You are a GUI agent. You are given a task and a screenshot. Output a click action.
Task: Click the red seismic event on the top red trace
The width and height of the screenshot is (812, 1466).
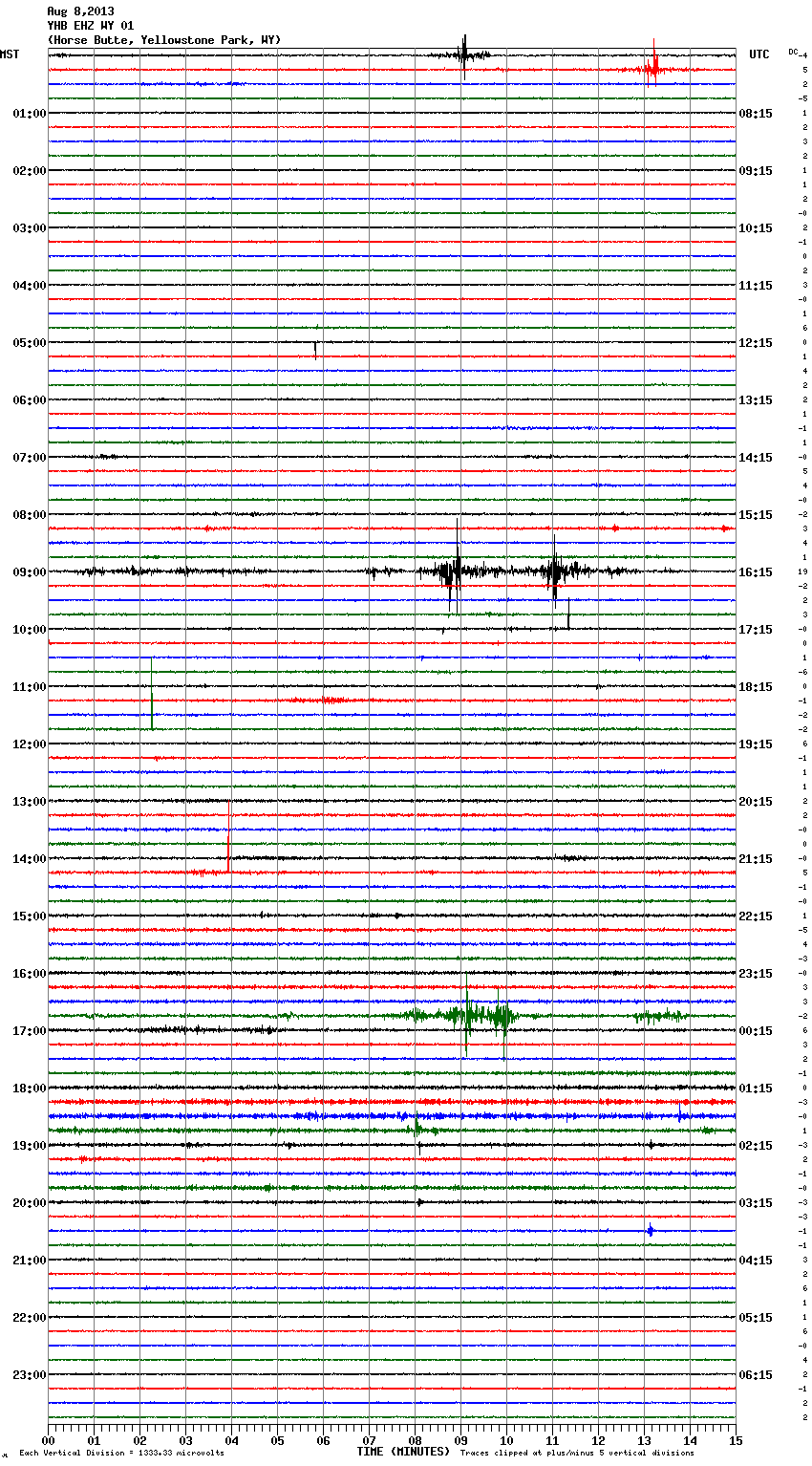652,69
